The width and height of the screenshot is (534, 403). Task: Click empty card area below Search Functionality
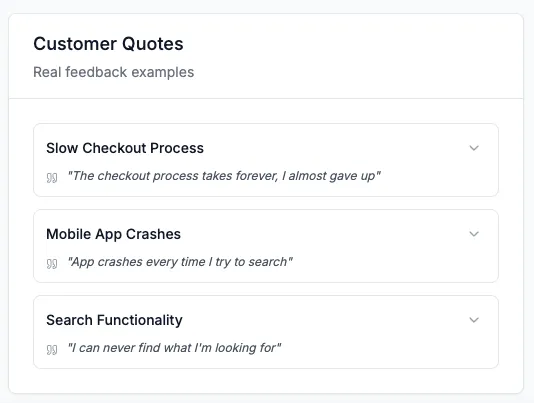click(266, 381)
